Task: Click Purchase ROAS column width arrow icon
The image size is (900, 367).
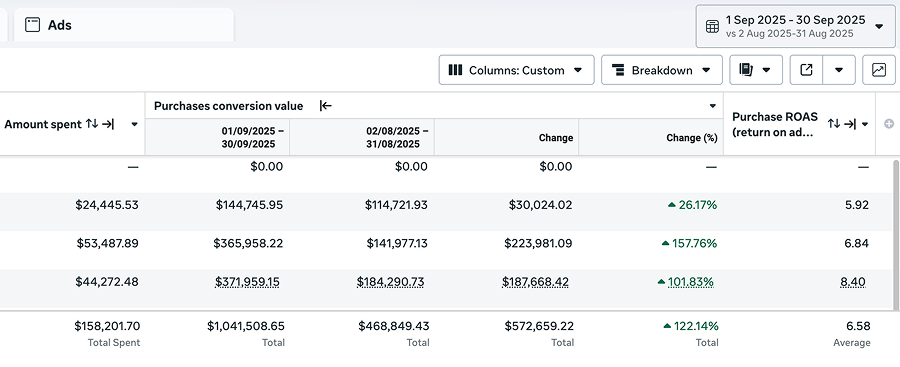Action: (851, 123)
